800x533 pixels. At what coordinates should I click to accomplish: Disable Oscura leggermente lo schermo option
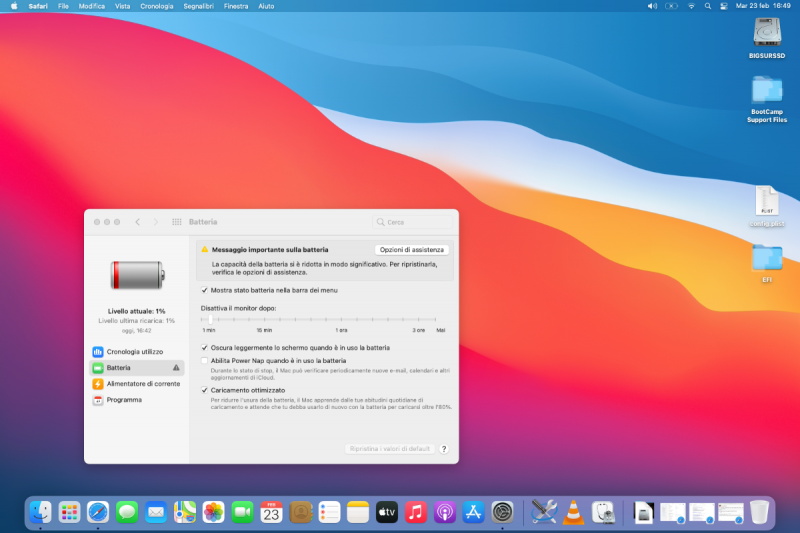(x=205, y=348)
